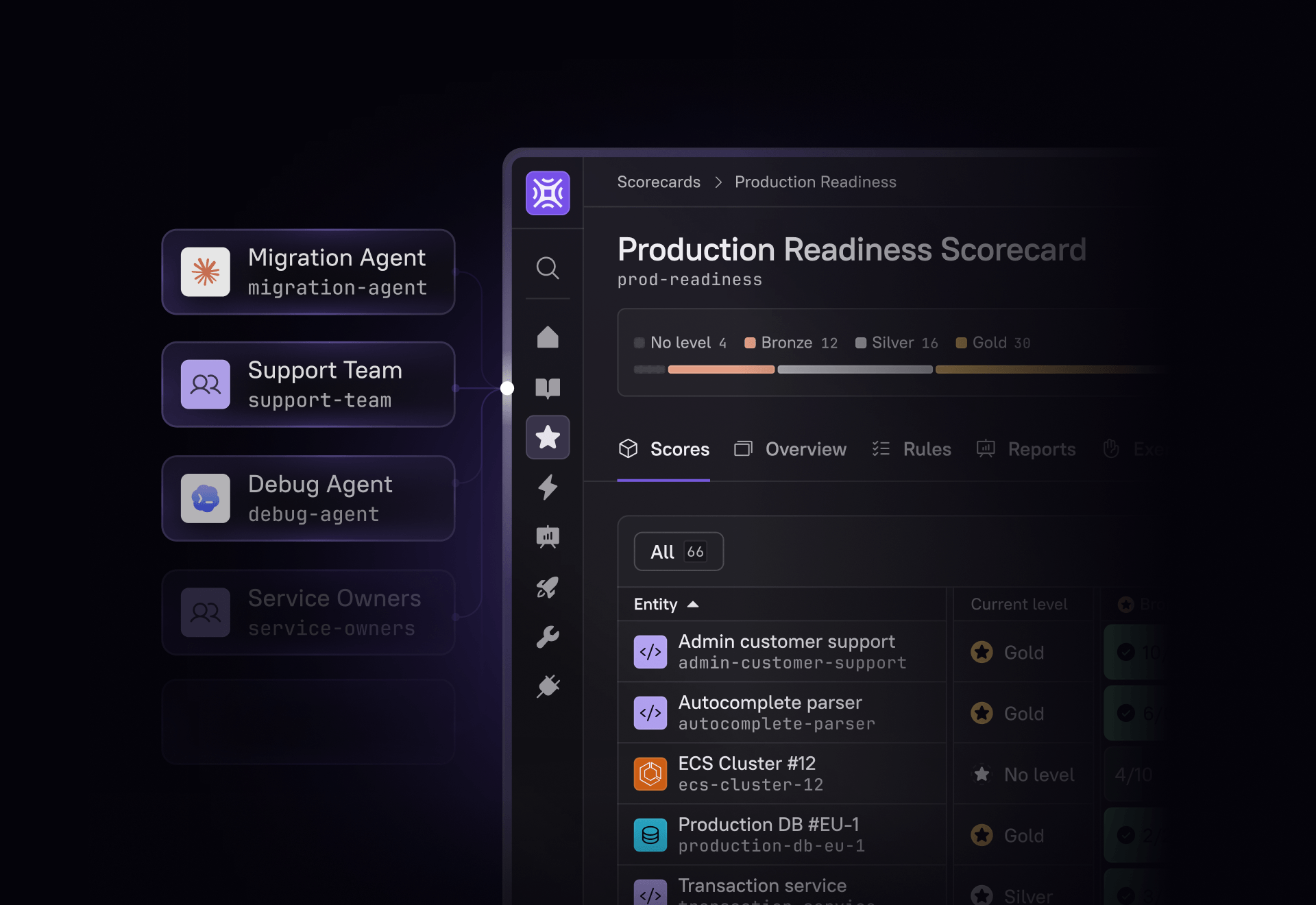
Task: Switch to the Overview tab
Action: tap(790, 449)
